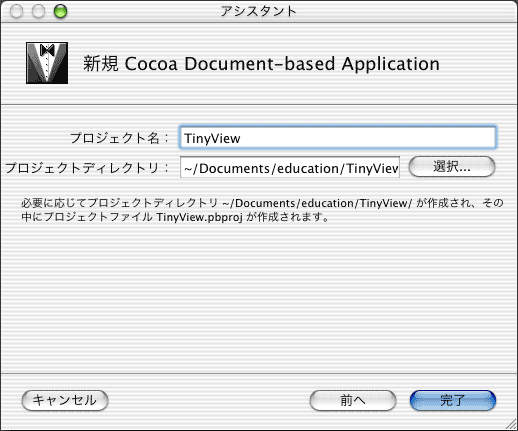Image resolution: width=518 pixels, height=431 pixels.
Task: Focus the project name field containing TinyView
Action: point(338,137)
